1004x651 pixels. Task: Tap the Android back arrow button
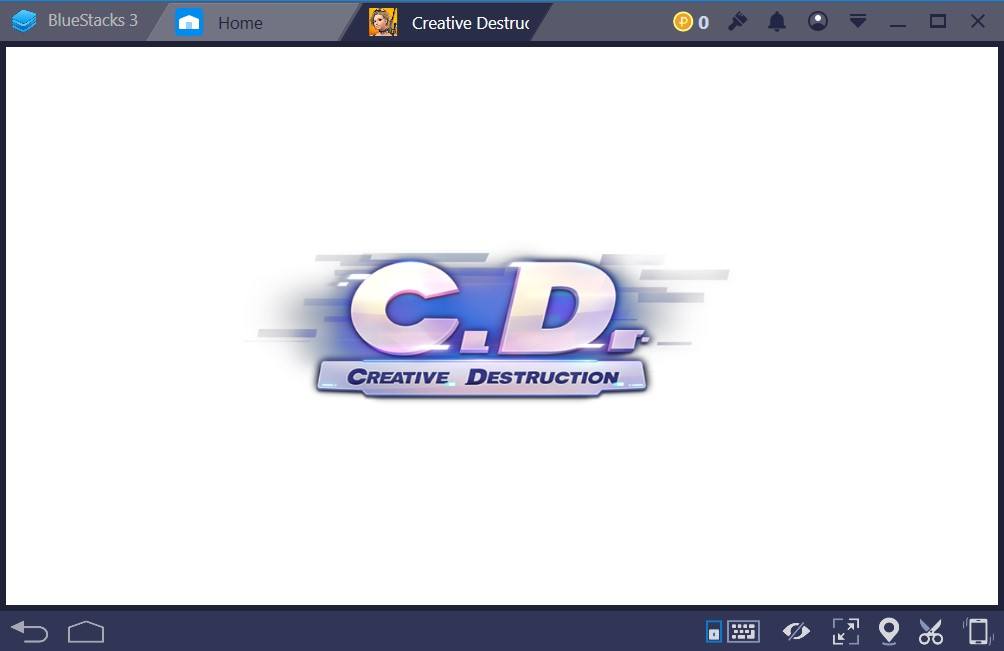coord(29,632)
